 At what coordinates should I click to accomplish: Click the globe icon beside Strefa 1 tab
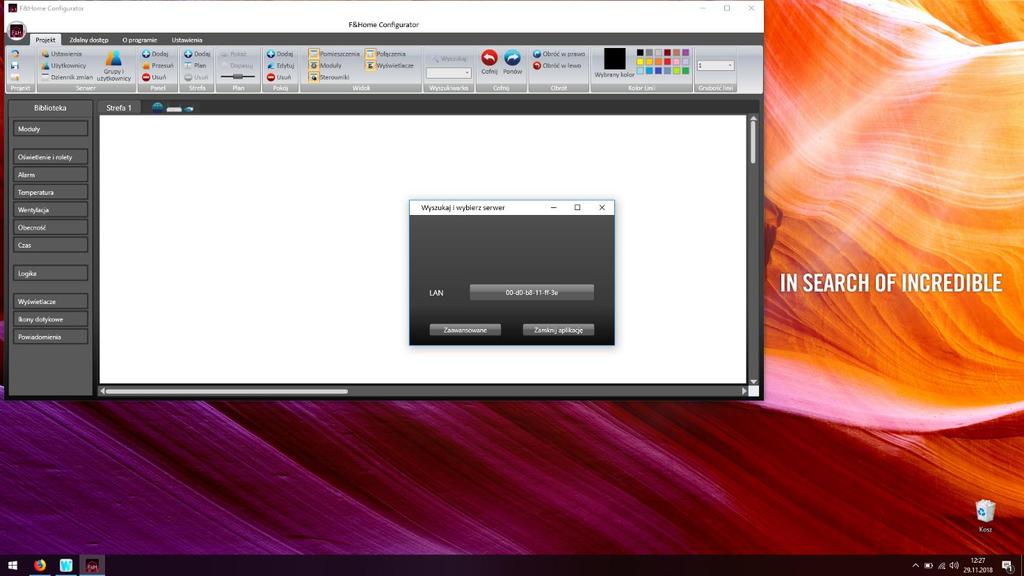(157, 107)
